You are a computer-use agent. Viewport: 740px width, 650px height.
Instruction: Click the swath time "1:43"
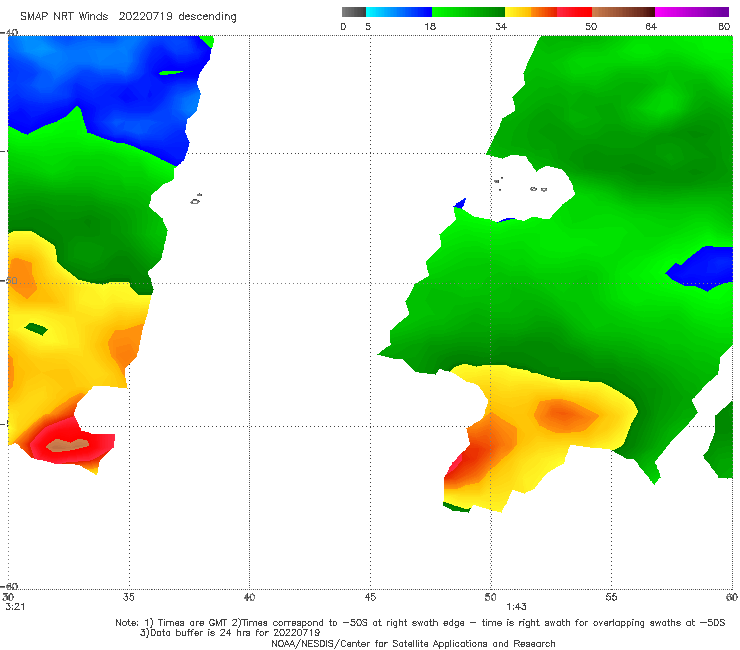pos(516,607)
